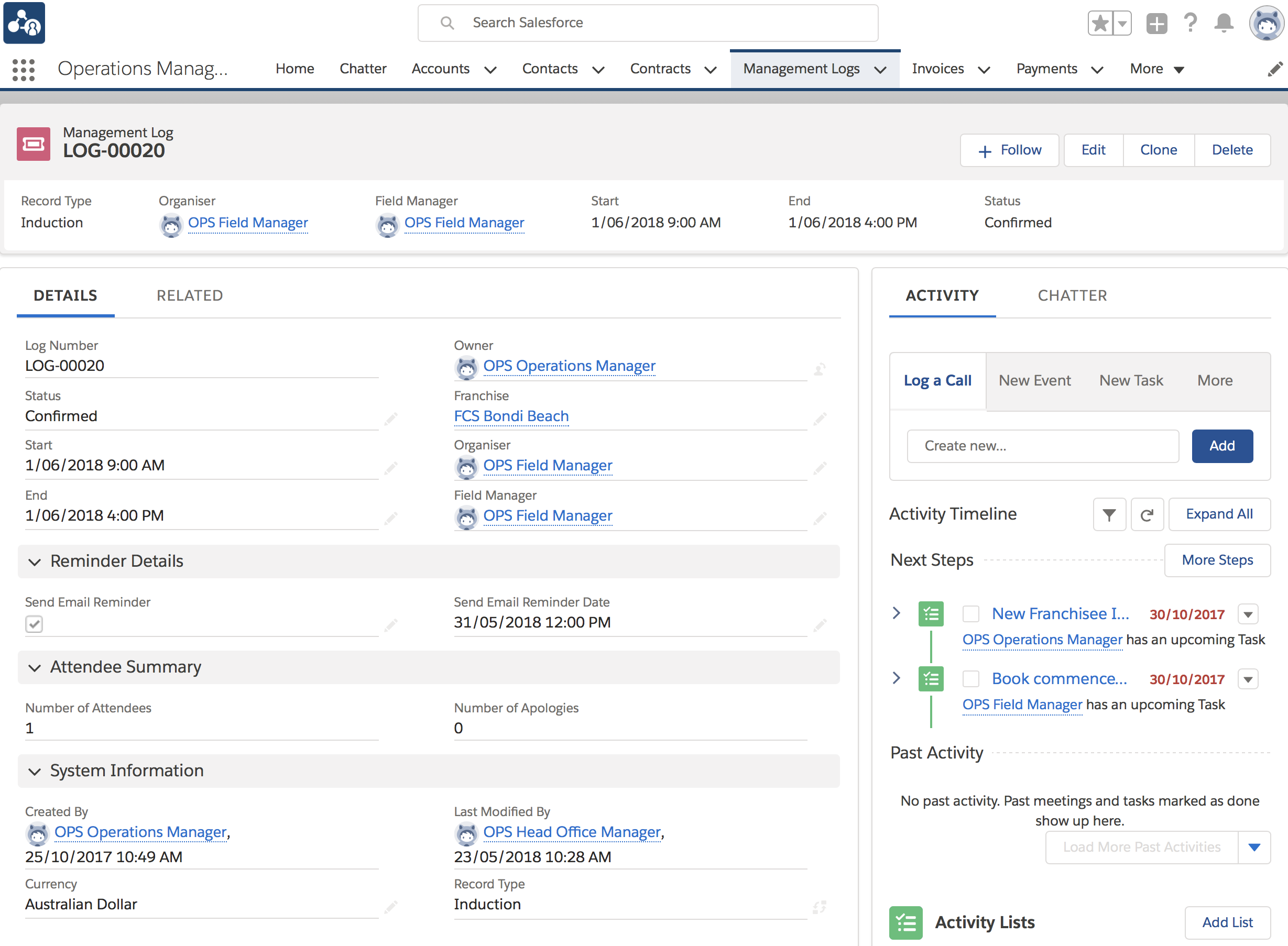1288x946 pixels.
Task: Select the New Task activity tab
Action: [x=1131, y=380]
